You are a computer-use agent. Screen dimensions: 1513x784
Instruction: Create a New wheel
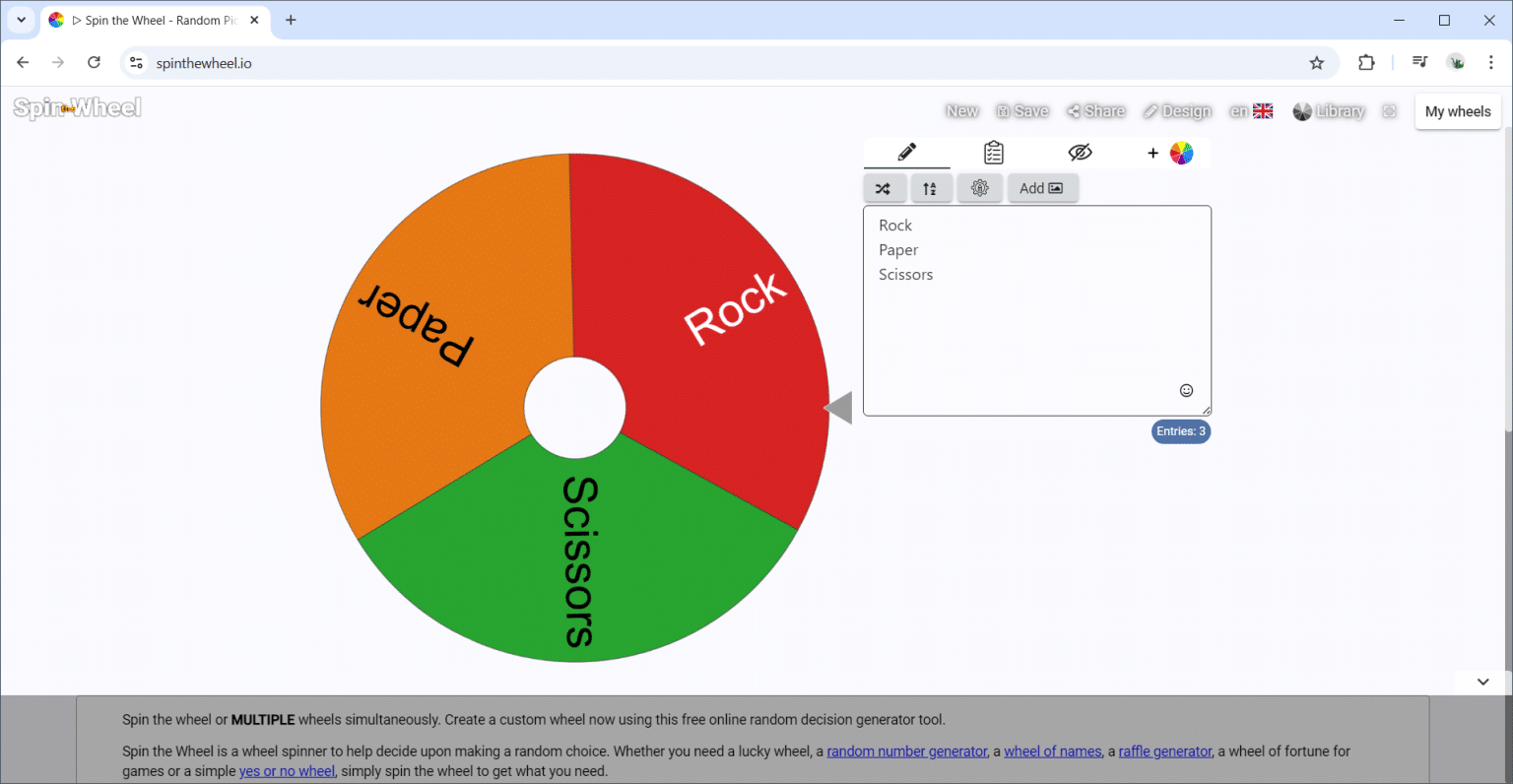point(961,110)
